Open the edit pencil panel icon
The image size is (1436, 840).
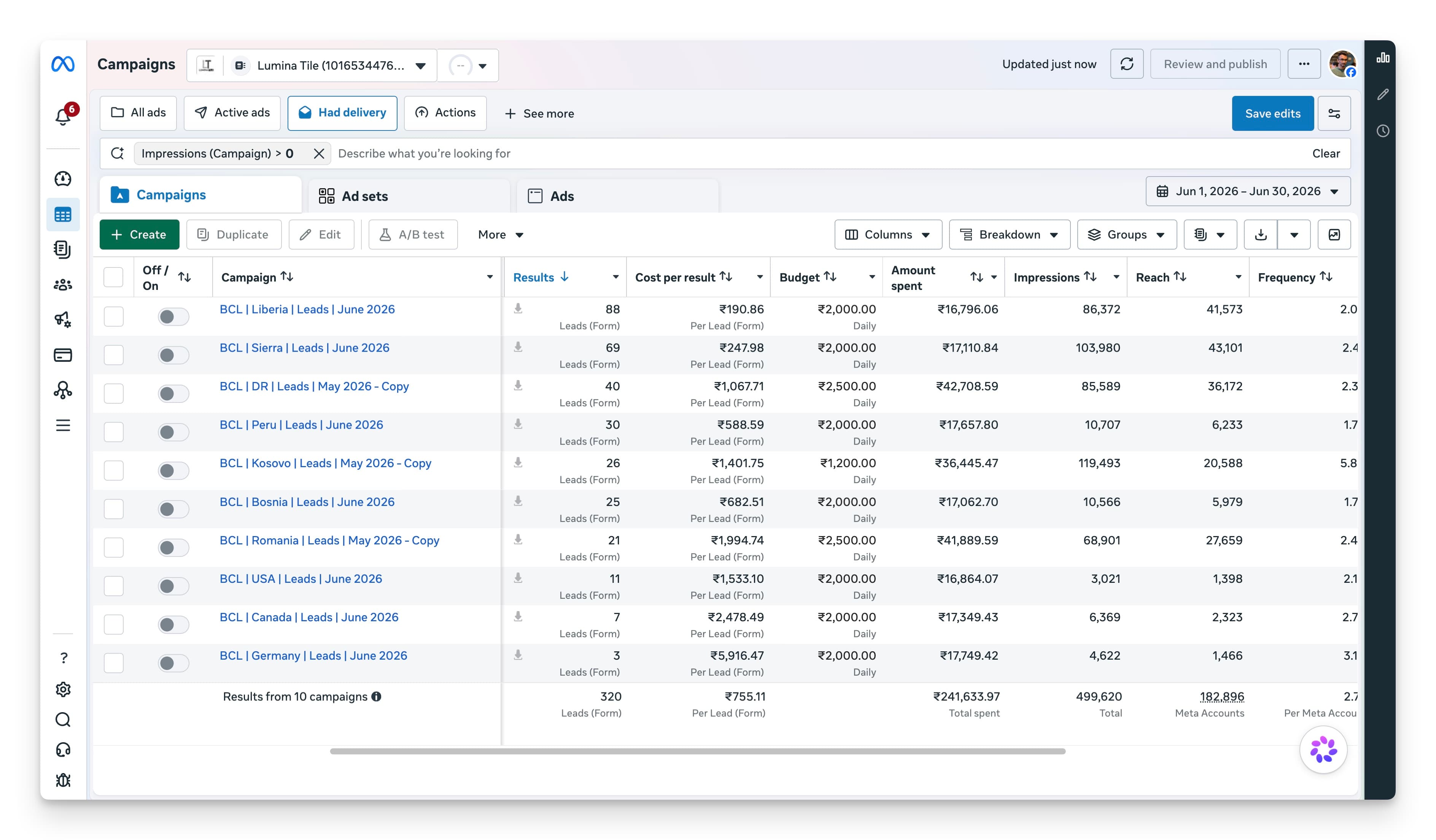click(x=1382, y=94)
